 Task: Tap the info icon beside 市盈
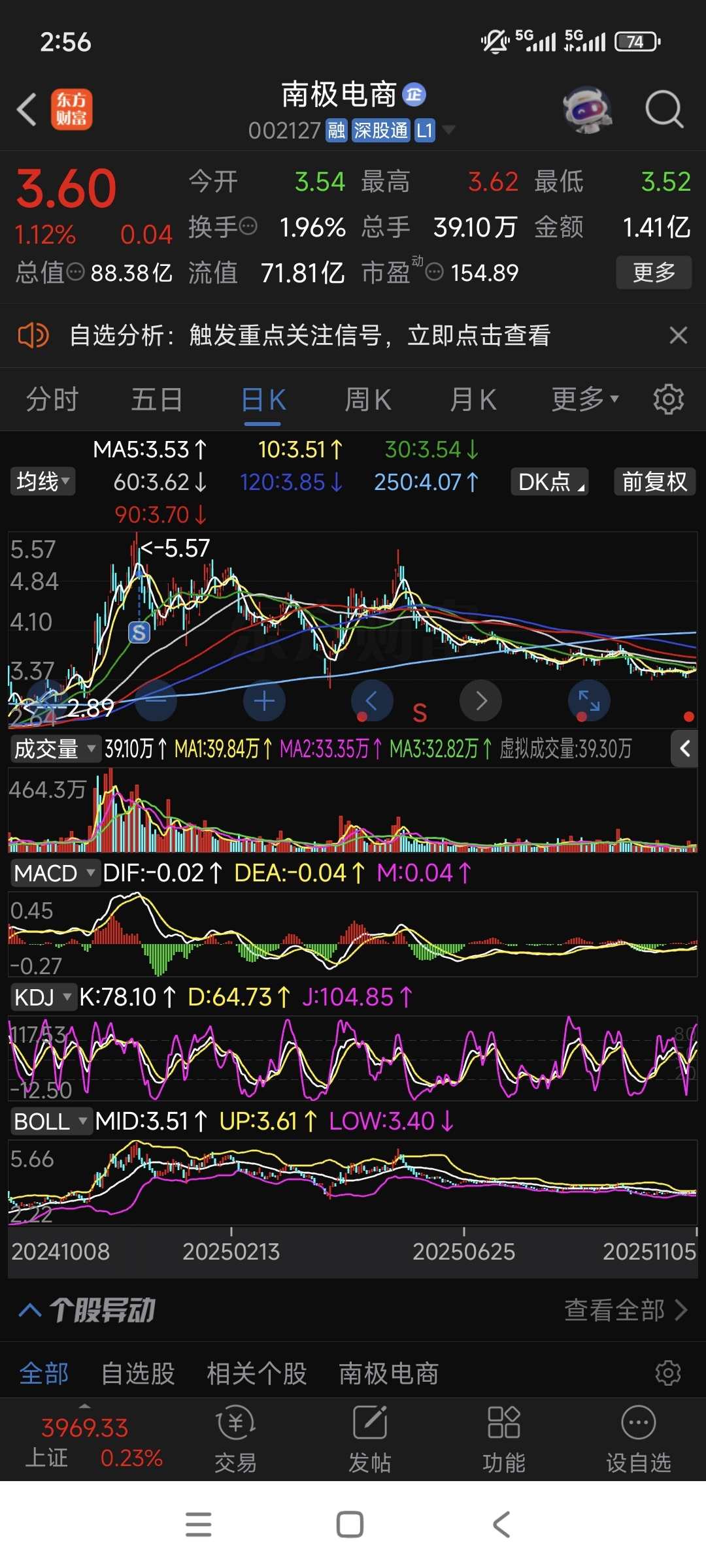[x=434, y=272]
